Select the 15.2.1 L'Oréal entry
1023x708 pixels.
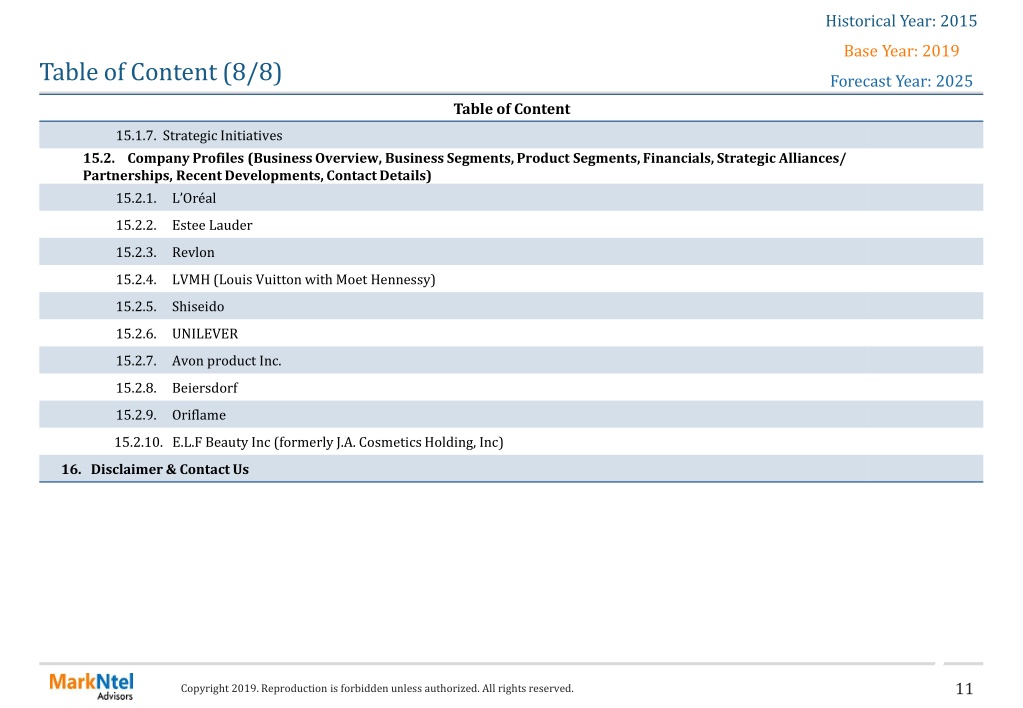coord(511,198)
